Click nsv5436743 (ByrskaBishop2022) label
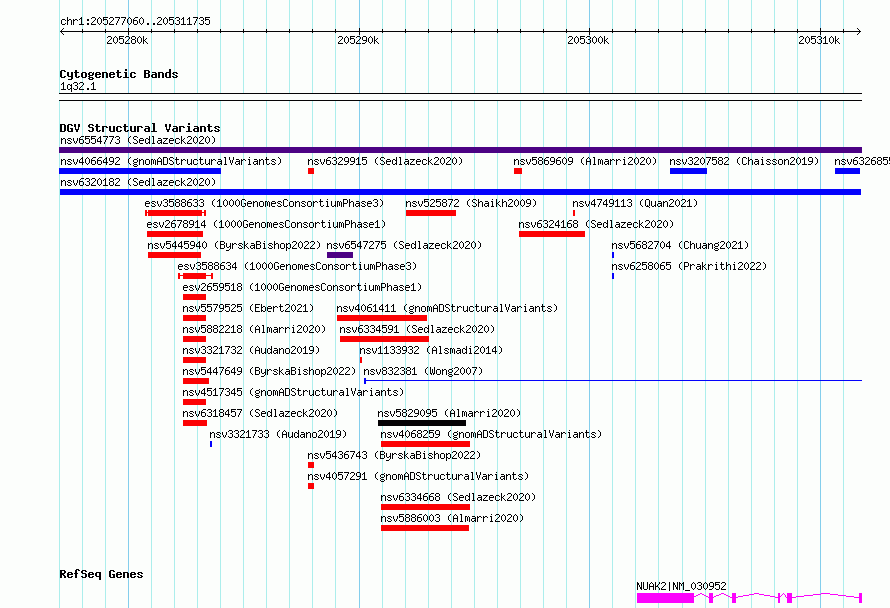This screenshot has width=890, height=608. coord(394,455)
